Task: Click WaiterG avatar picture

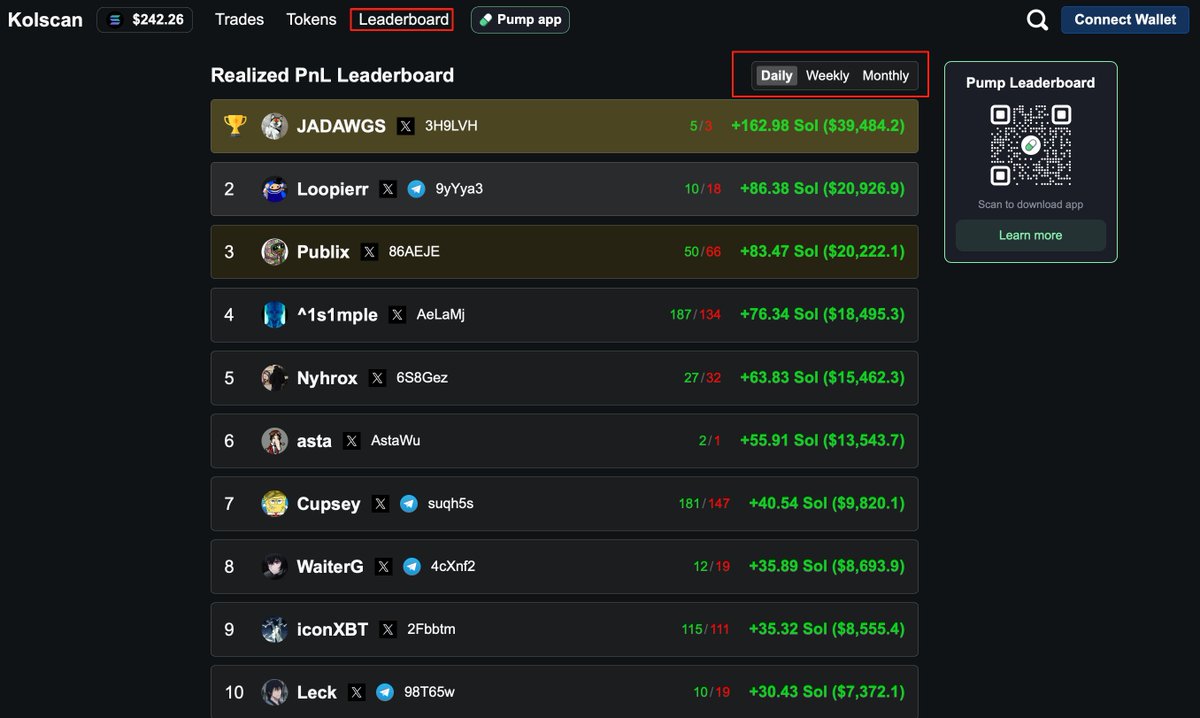Action: click(274, 567)
